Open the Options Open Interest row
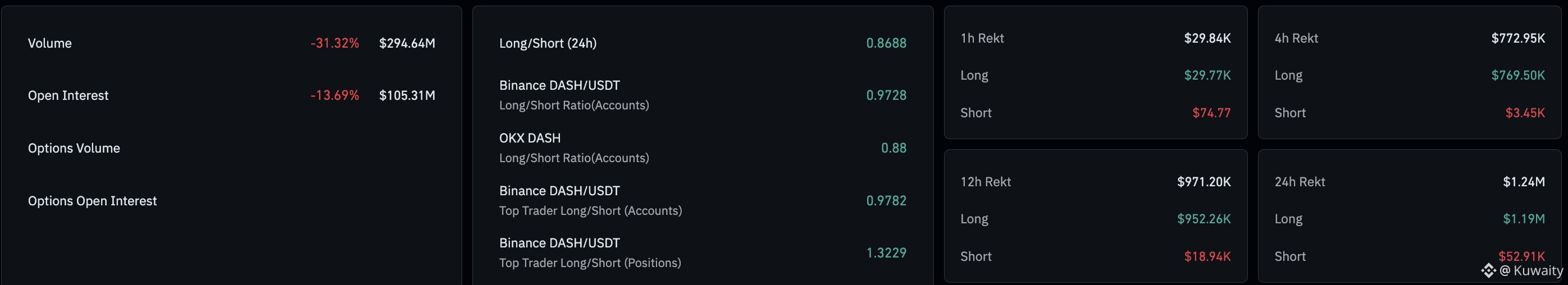 (x=92, y=200)
